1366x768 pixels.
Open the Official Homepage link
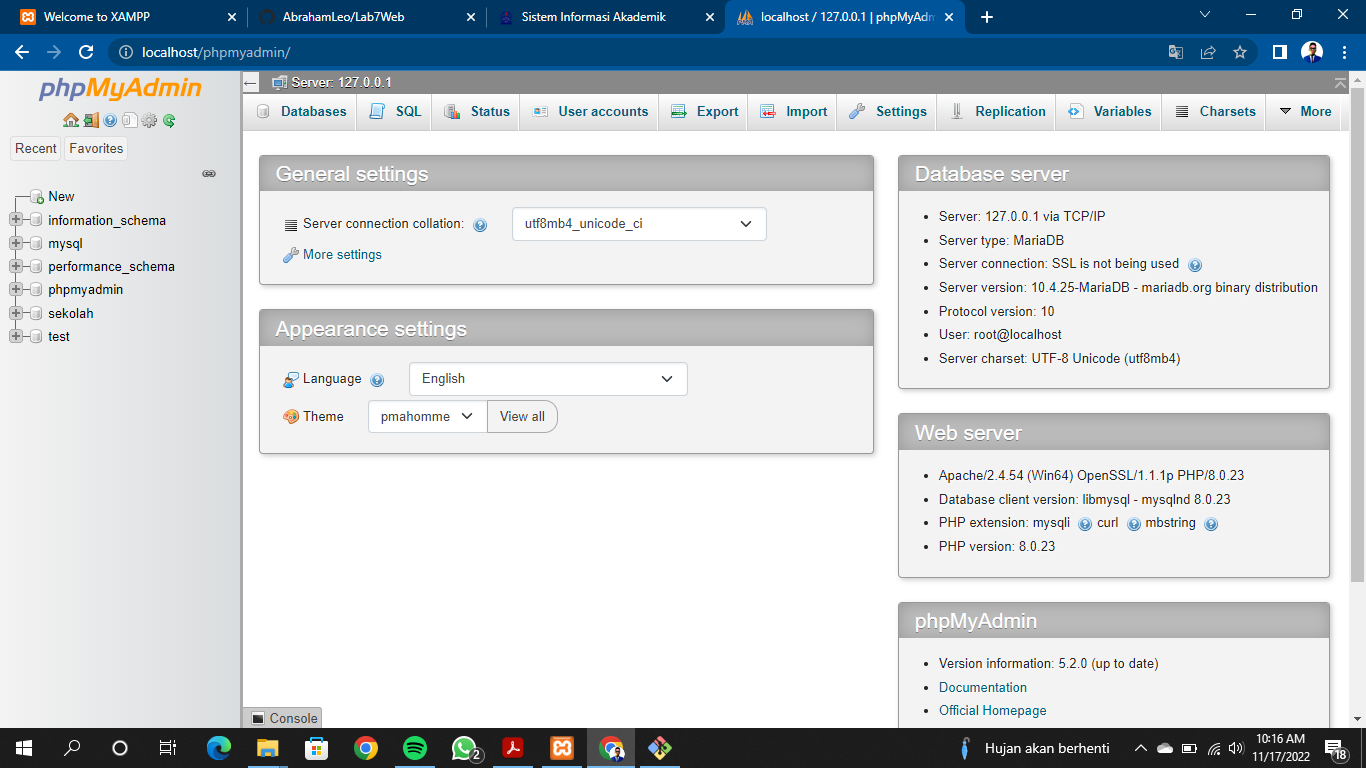[993, 710]
